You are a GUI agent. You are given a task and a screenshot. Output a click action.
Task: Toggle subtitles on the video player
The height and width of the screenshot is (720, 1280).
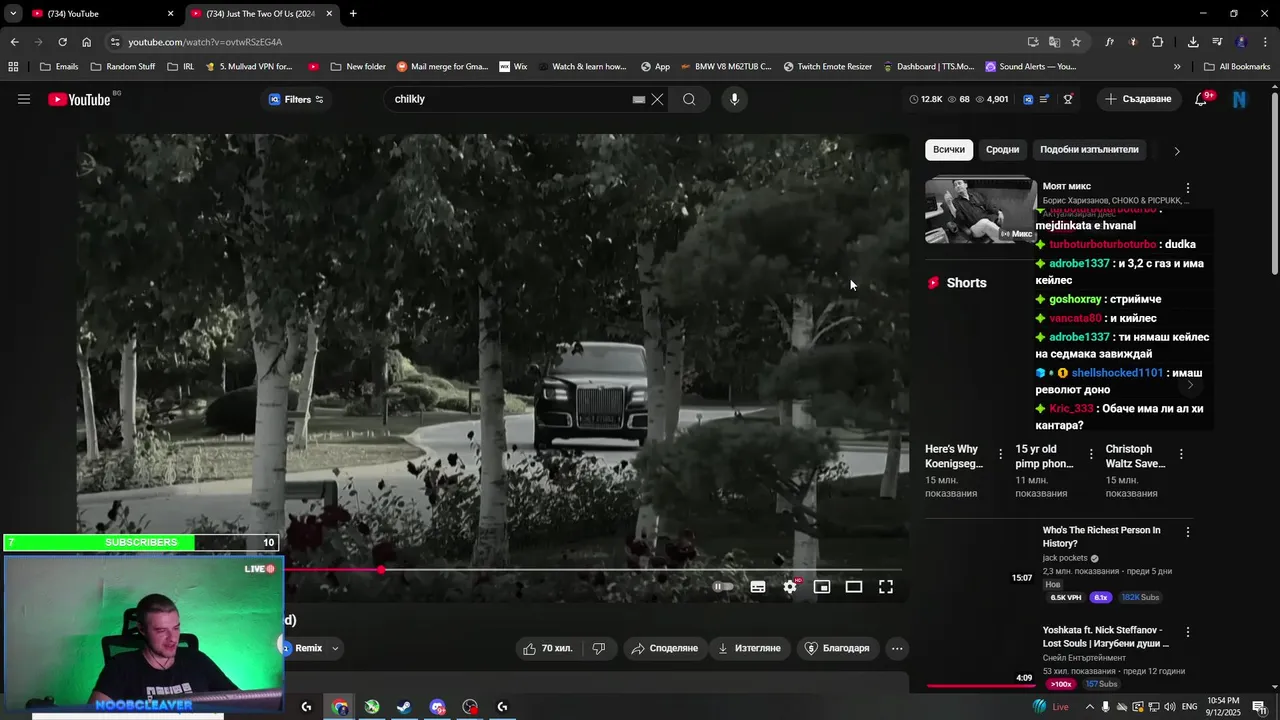pyautogui.click(x=758, y=587)
